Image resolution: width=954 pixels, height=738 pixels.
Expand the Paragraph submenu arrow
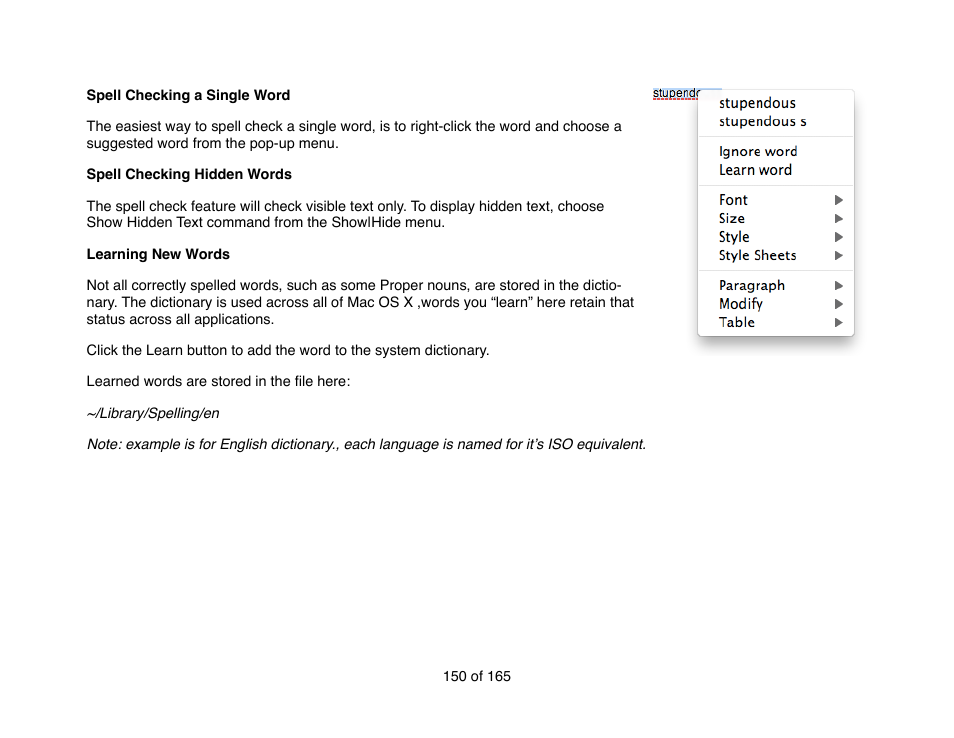[x=838, y=285]
